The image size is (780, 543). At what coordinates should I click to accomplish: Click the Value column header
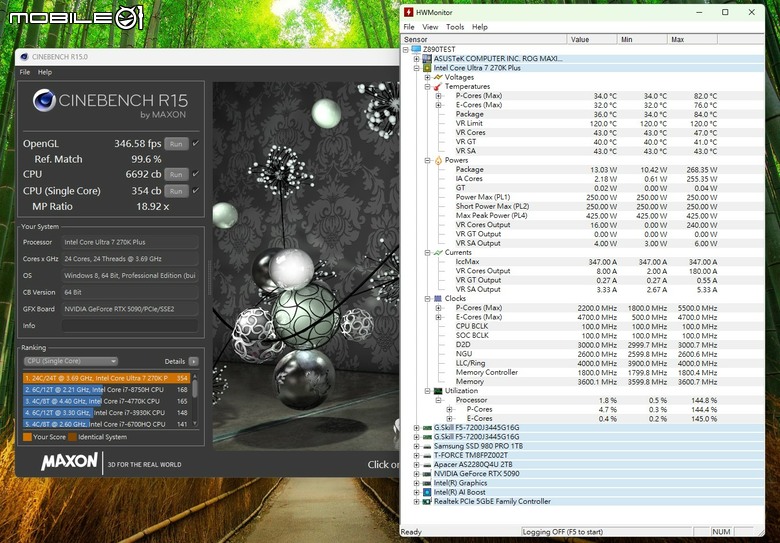coord(591,39)
